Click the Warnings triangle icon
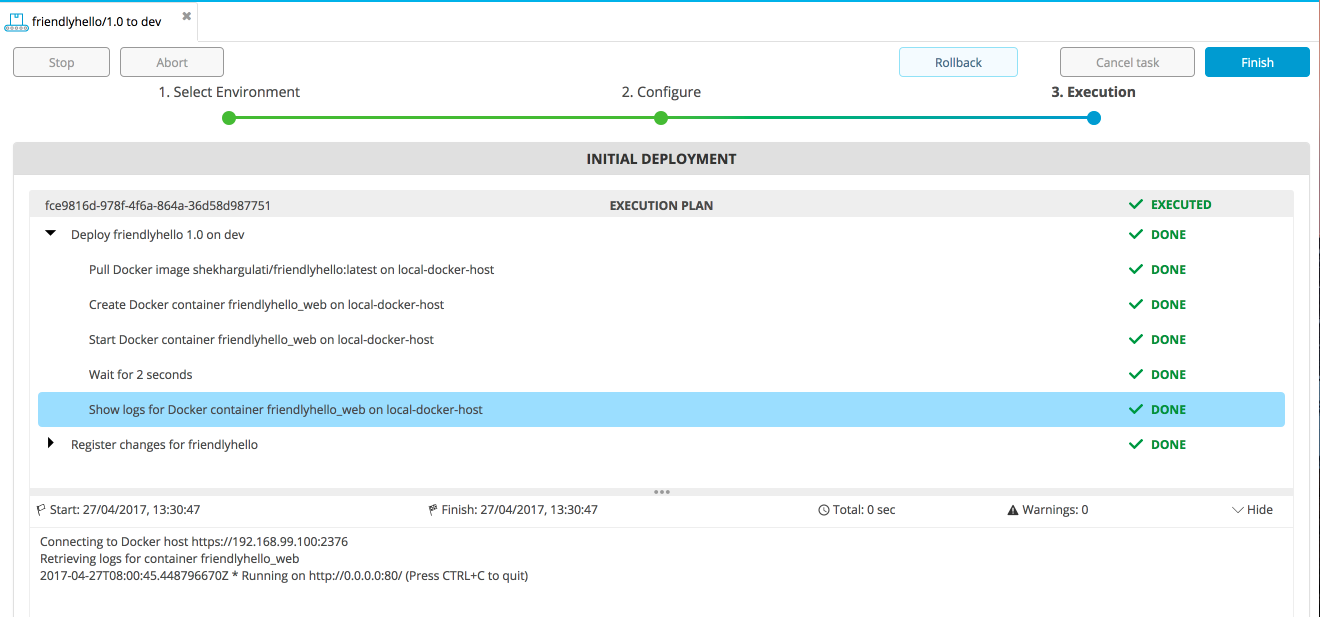Viewport: 1320px width, 617px height. coord(1013,510)
